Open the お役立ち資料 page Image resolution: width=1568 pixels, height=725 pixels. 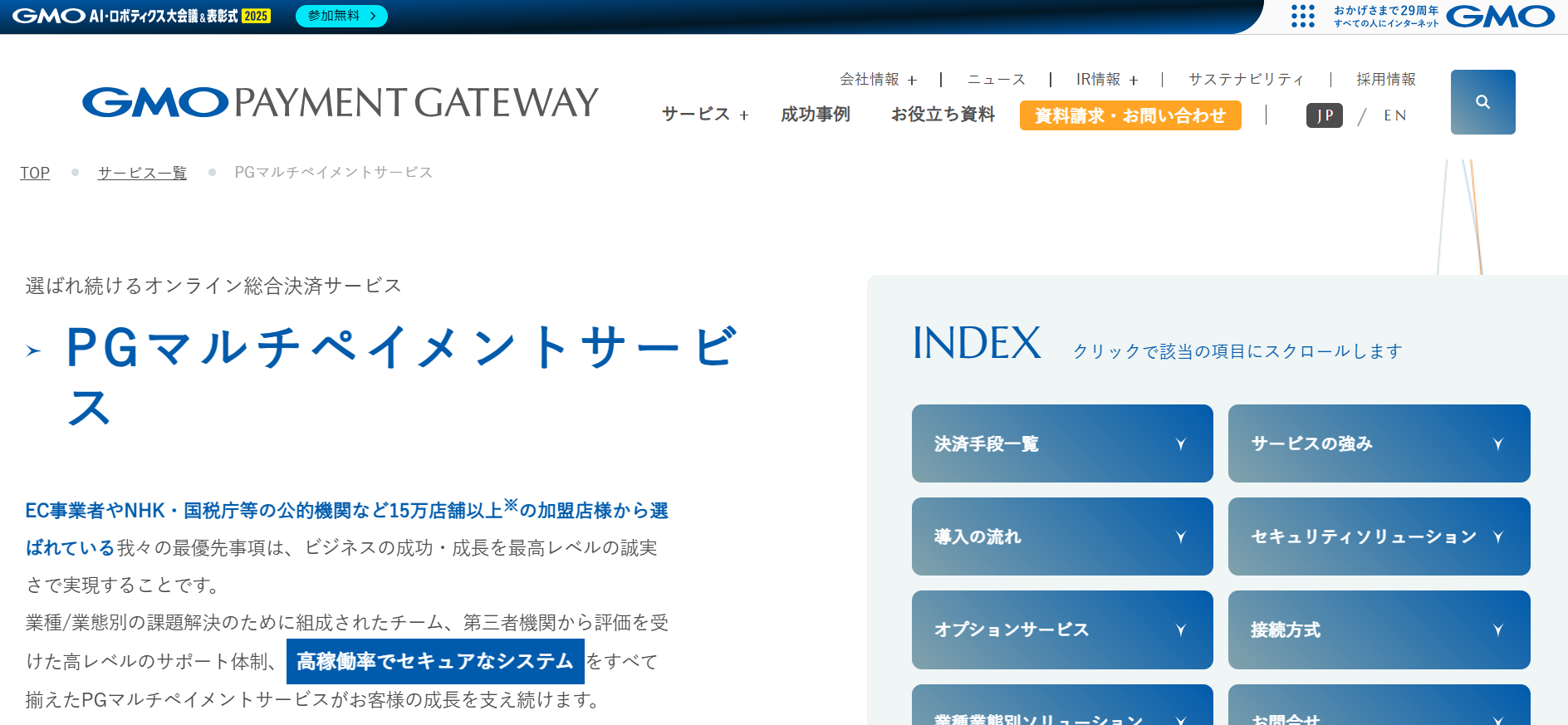pyautogui.click(x=943, y=115)
